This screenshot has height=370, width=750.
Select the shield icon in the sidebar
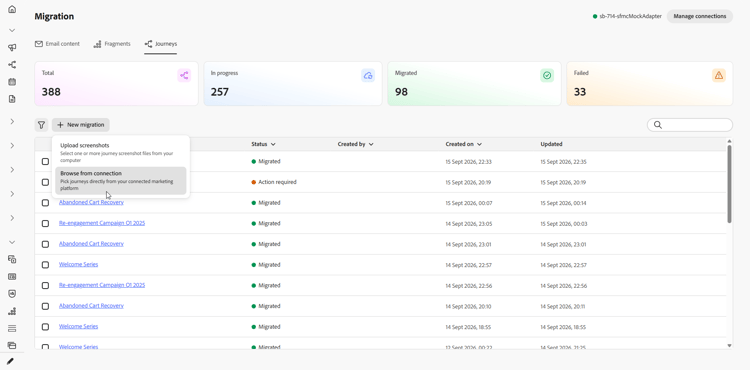point(12,294)
